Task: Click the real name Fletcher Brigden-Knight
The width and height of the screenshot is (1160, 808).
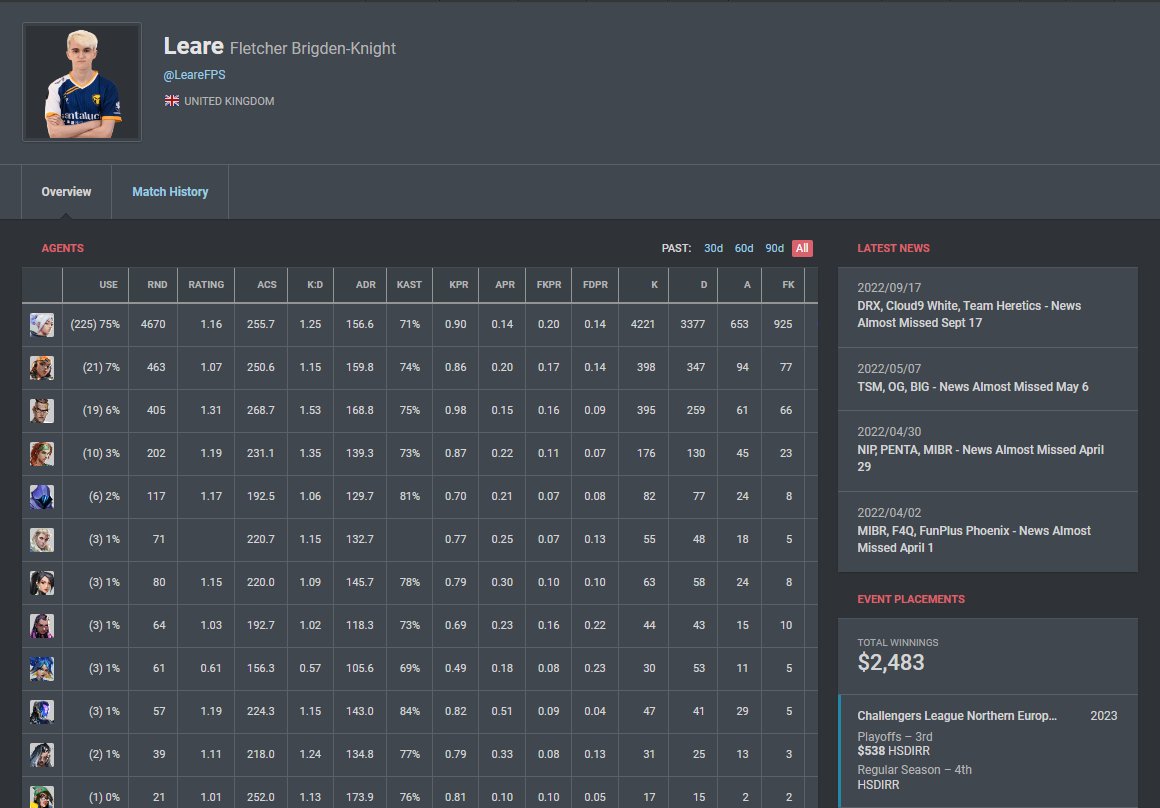Action: click(x=313, y=49)
